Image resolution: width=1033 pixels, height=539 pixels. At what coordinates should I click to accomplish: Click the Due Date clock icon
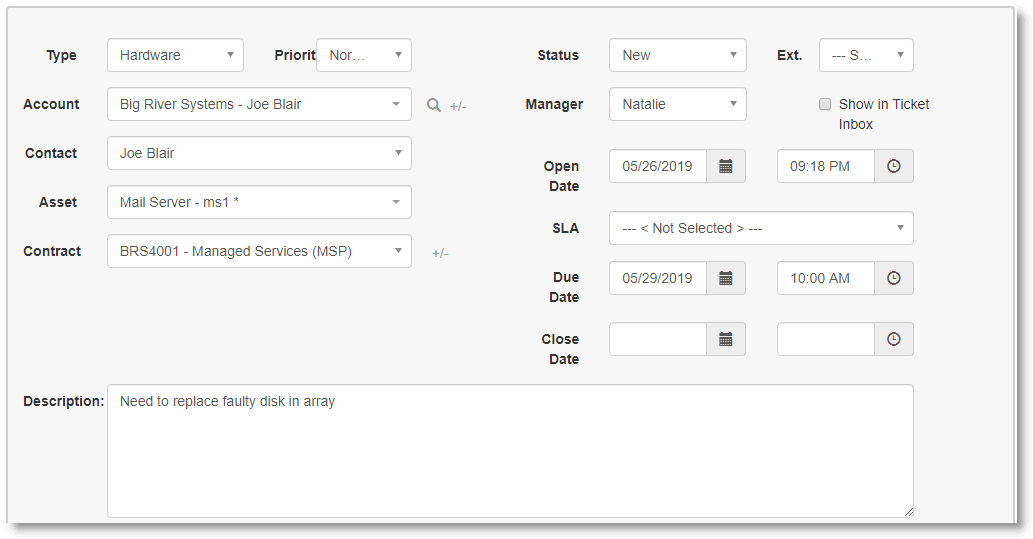tap(894, 278)
